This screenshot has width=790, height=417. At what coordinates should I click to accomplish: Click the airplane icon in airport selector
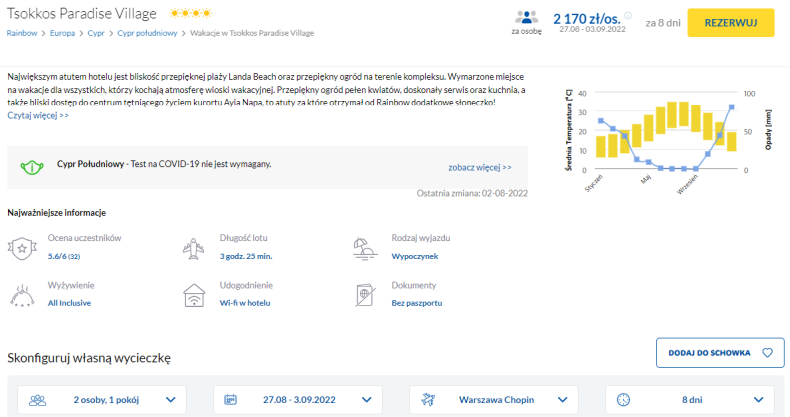click(428, 400)
